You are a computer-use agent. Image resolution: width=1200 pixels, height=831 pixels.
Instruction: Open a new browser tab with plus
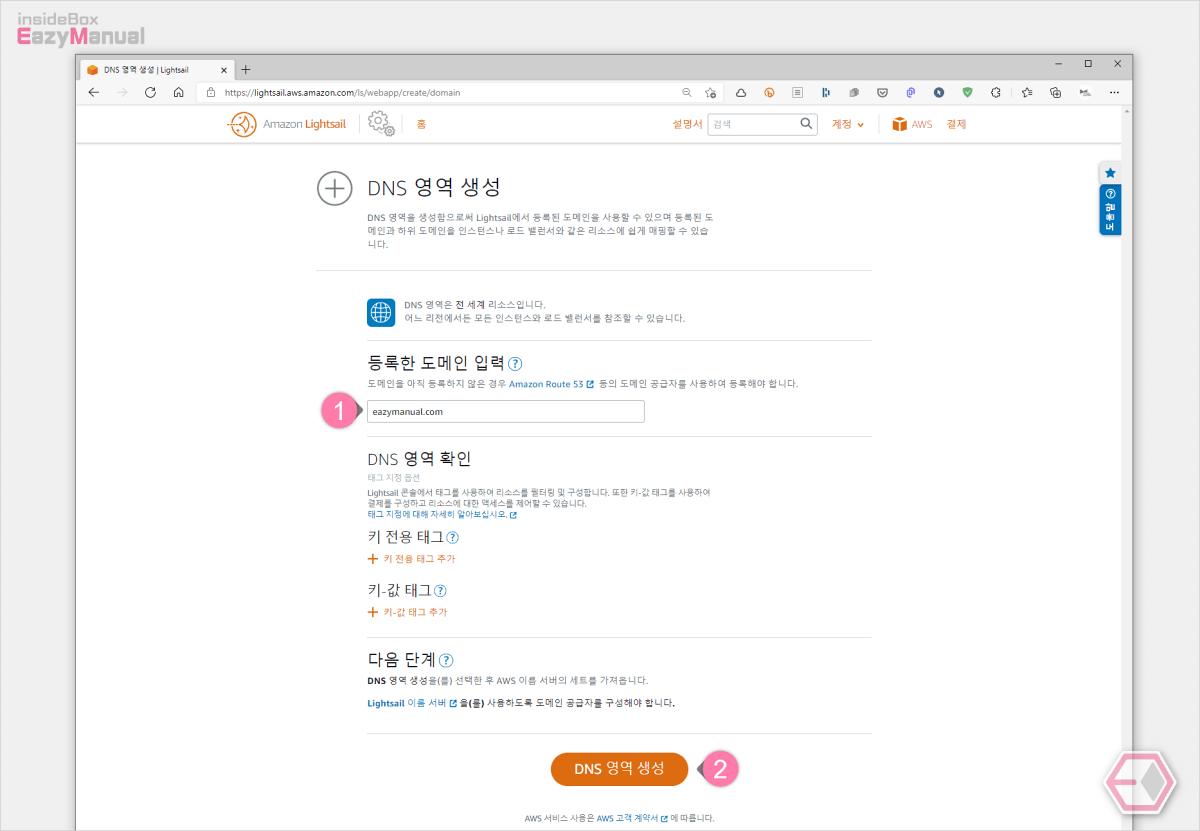click(246, 69)
